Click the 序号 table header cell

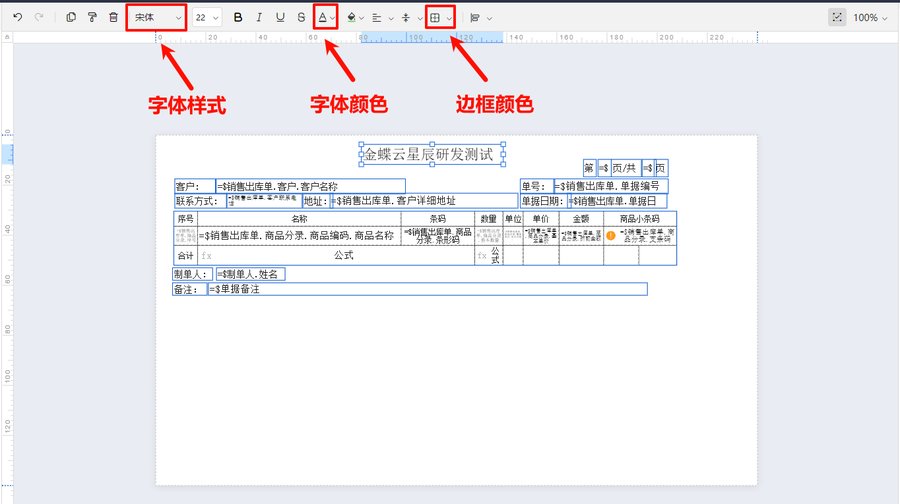(185, 219)
